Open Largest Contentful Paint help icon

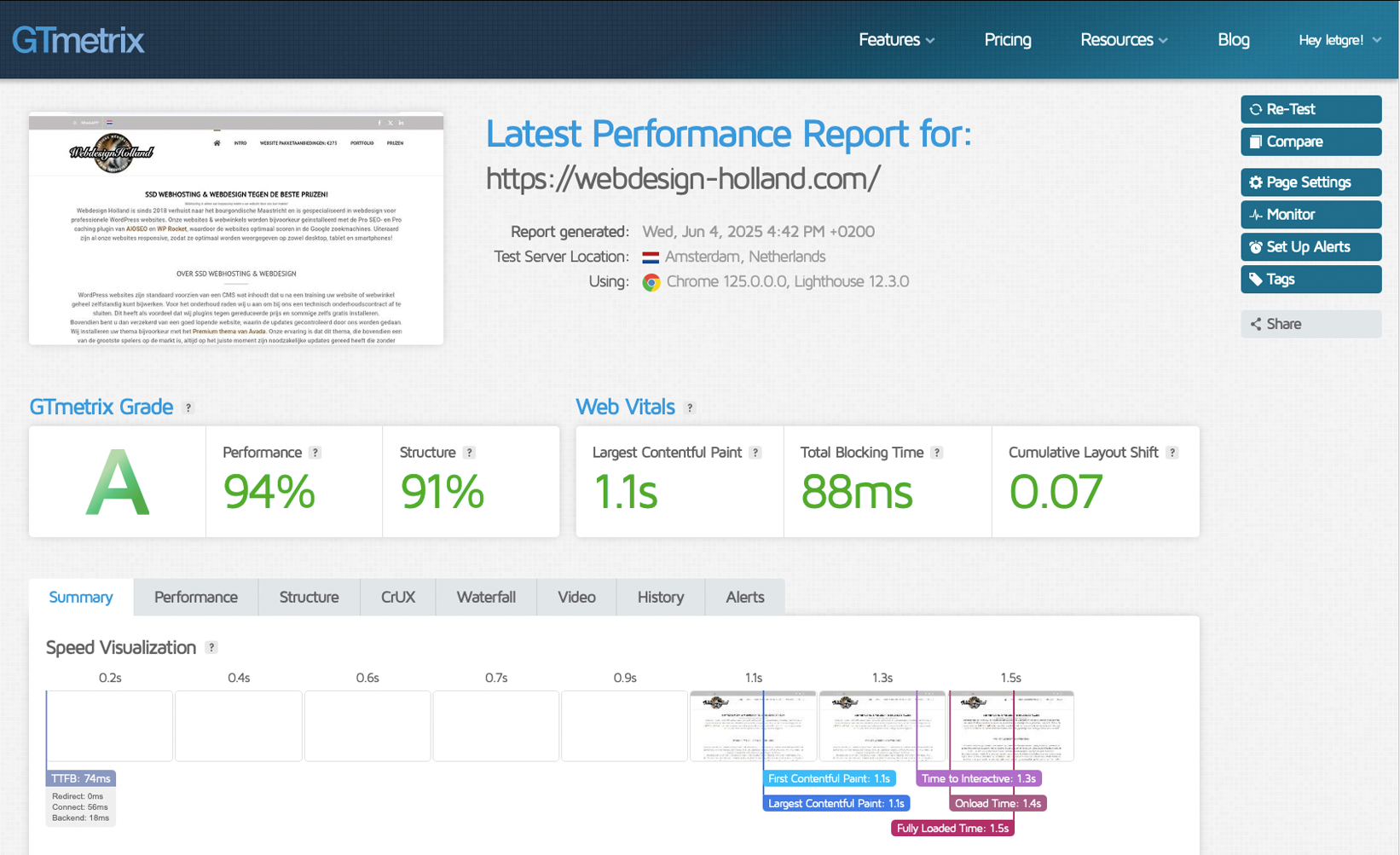755,453
